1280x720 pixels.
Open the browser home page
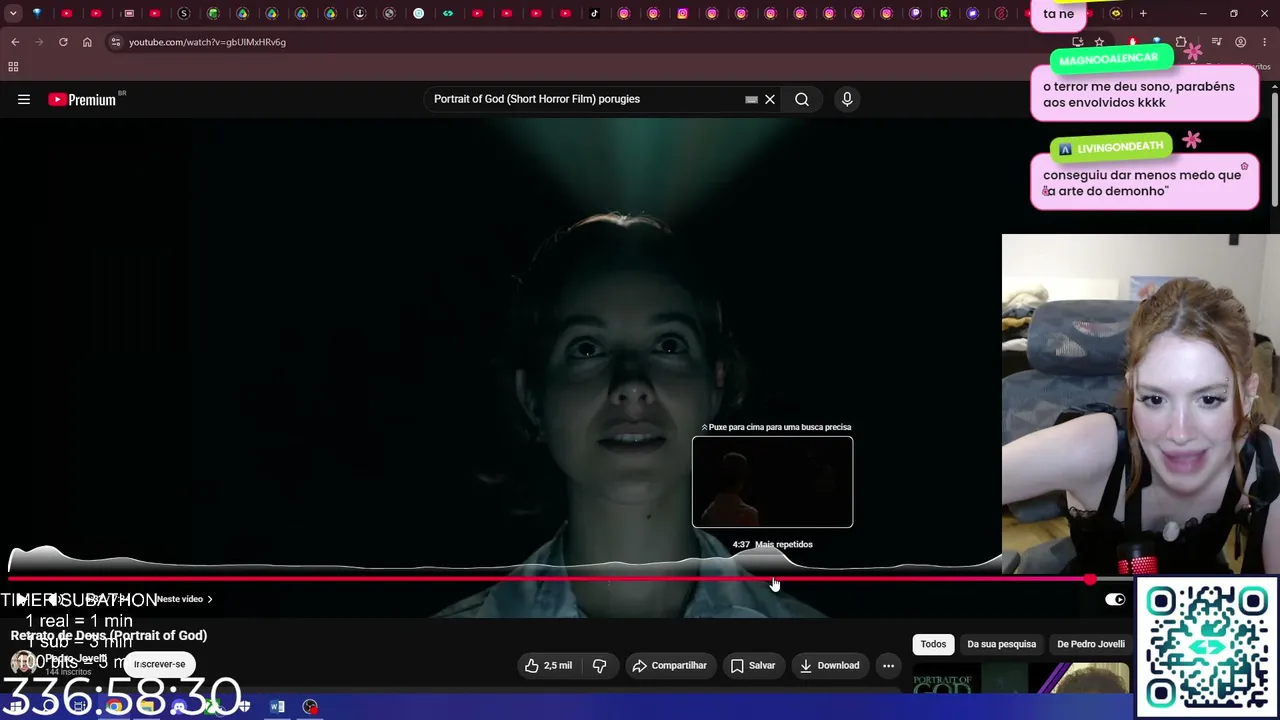point(87,42)
